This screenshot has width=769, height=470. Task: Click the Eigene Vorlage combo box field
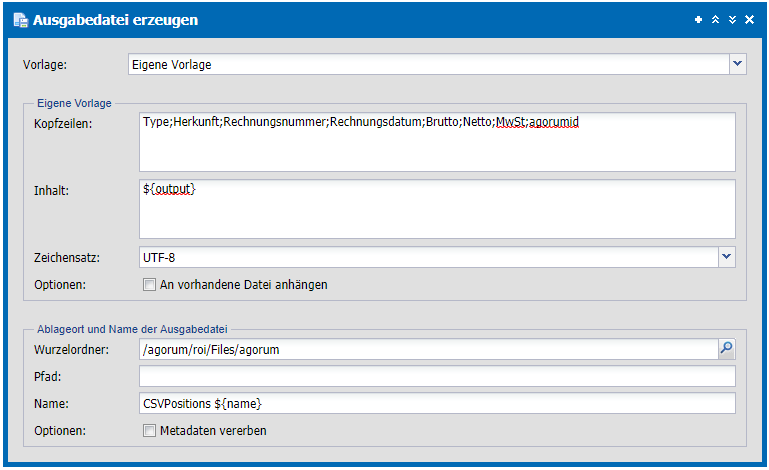[x=429, y=64]
